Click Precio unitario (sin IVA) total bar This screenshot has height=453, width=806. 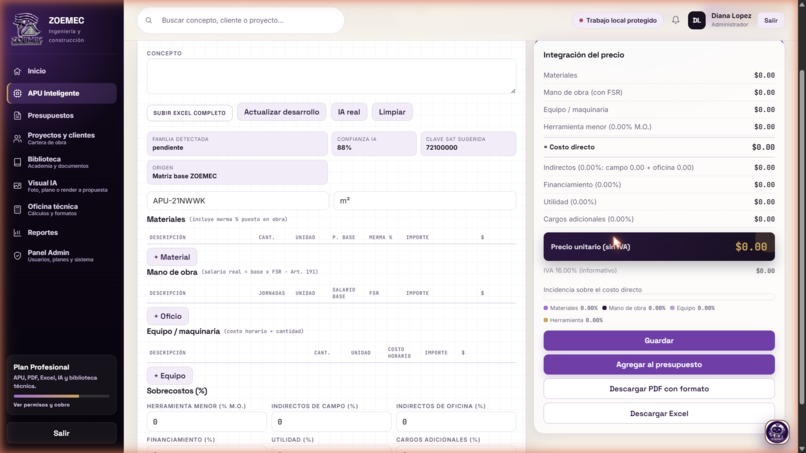click(x=658, y=247)
